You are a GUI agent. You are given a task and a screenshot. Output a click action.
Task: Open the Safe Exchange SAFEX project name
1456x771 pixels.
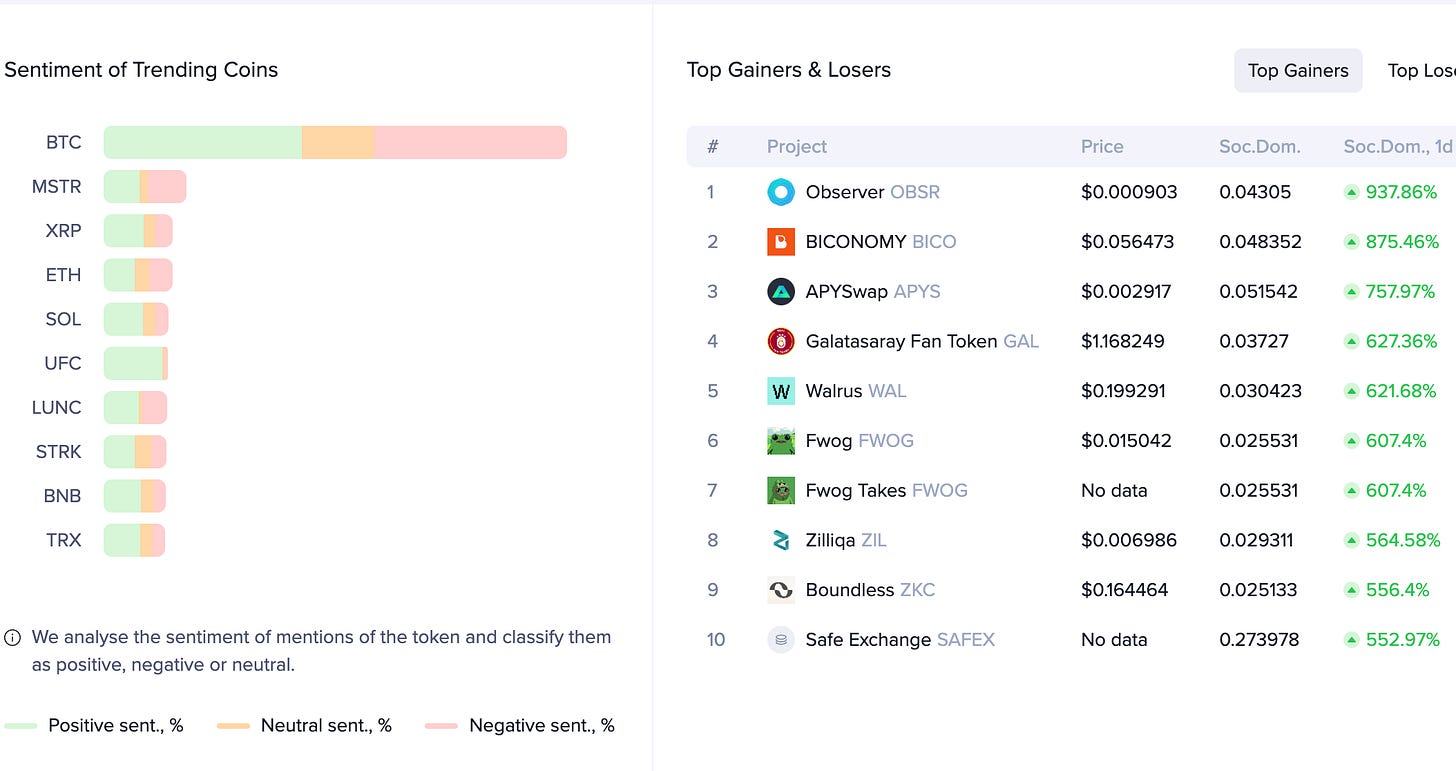[x=900, y=640]
